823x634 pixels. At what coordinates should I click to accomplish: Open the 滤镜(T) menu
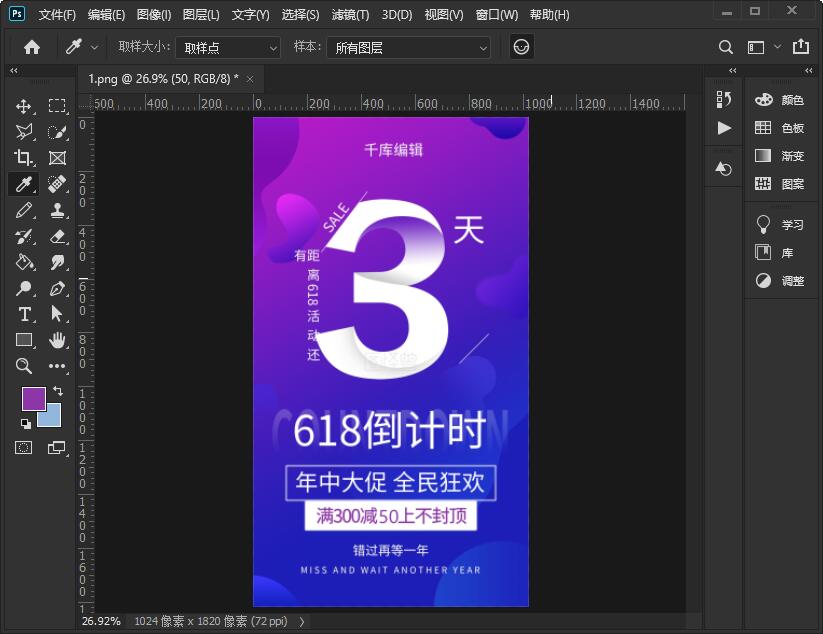tap(350, 15)
